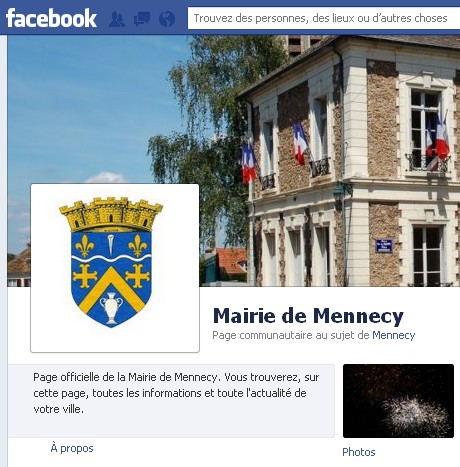Open the Mennecy link in subtitle
Screen dimensions: 460x467
pyautogui.click(x=394, y=335)
